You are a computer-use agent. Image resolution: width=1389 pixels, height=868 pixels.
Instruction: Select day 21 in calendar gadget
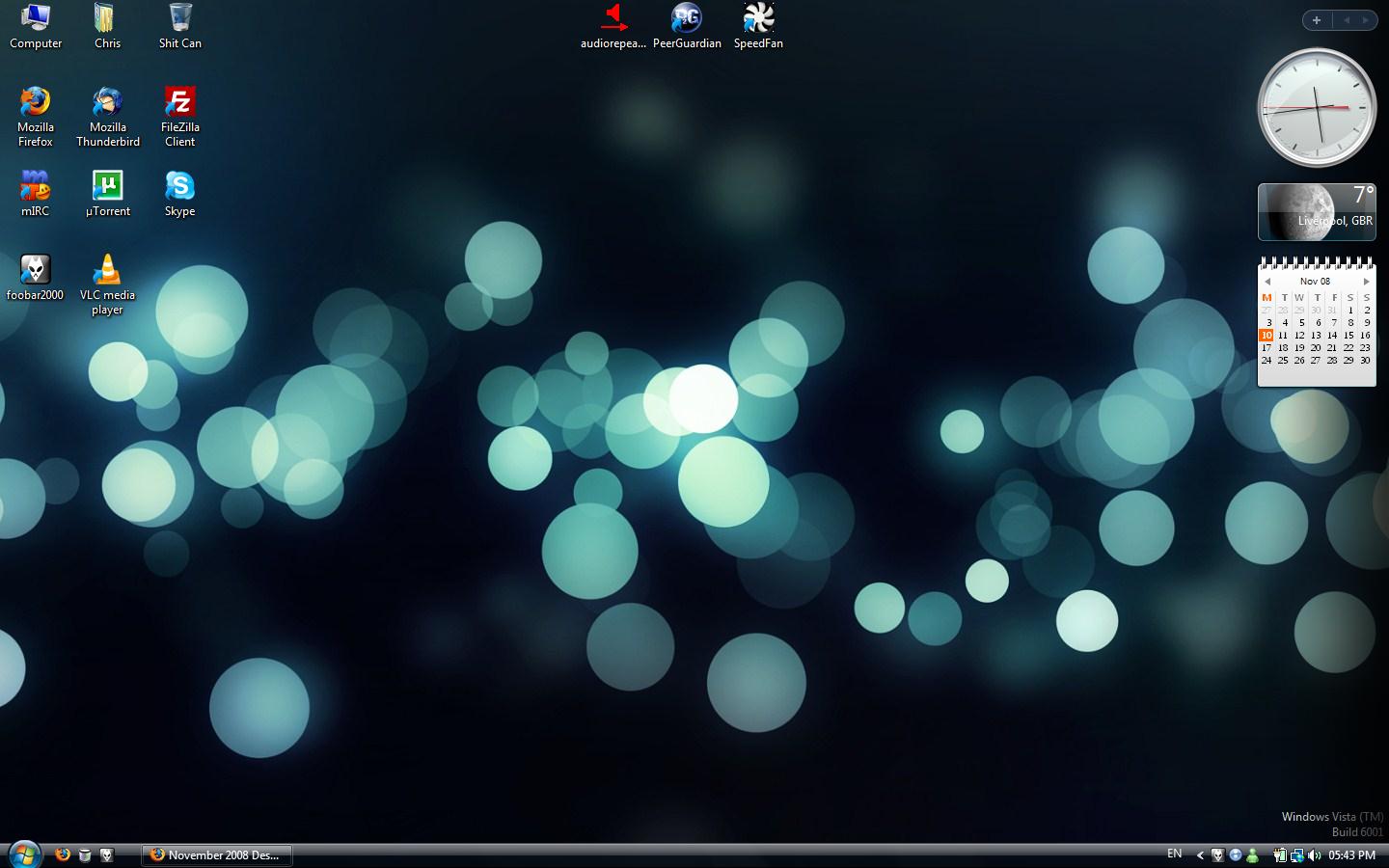(x=1332, y=348)
